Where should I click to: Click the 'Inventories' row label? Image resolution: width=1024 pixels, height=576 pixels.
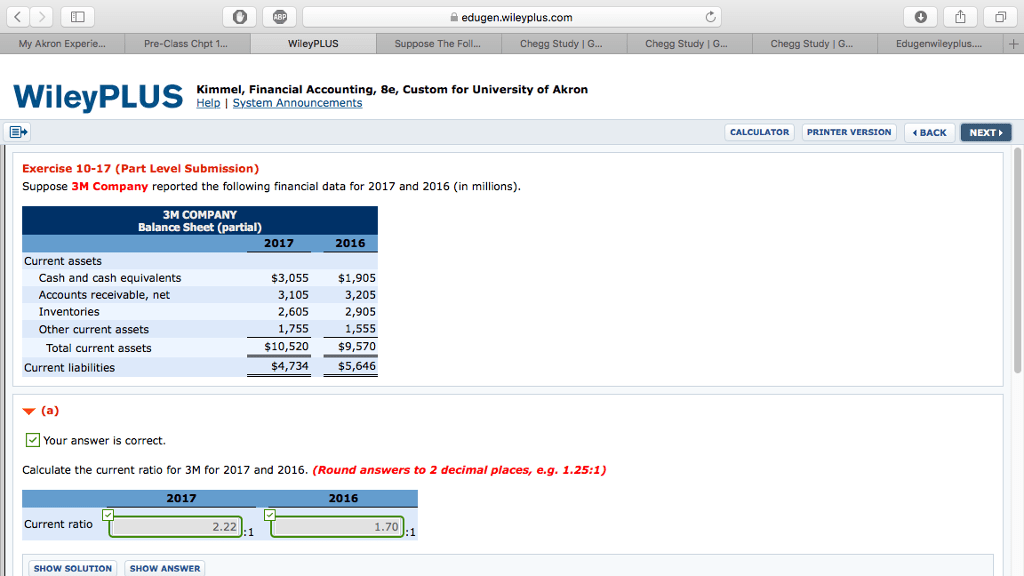(69, 312)
